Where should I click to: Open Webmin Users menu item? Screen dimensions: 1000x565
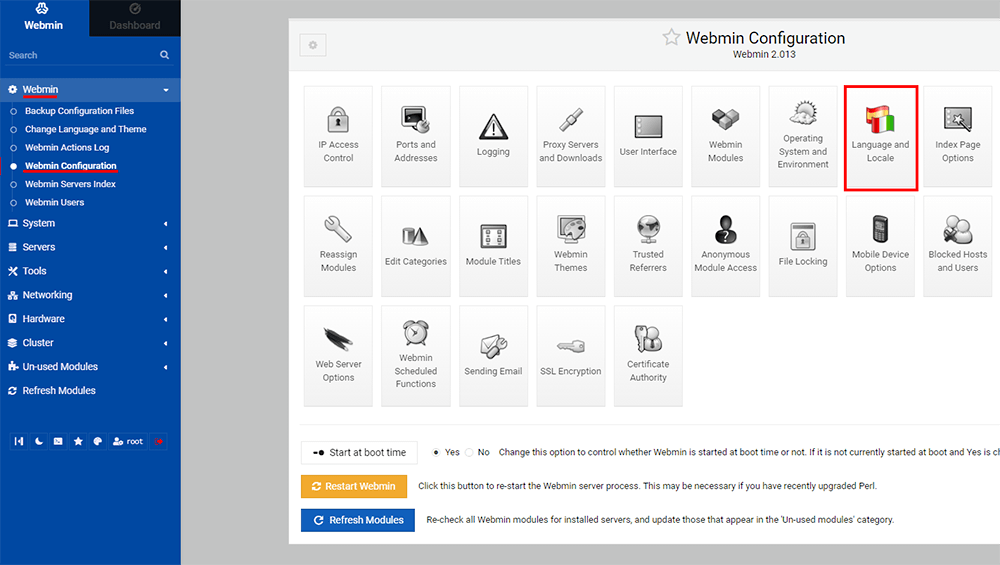(54, 203)
